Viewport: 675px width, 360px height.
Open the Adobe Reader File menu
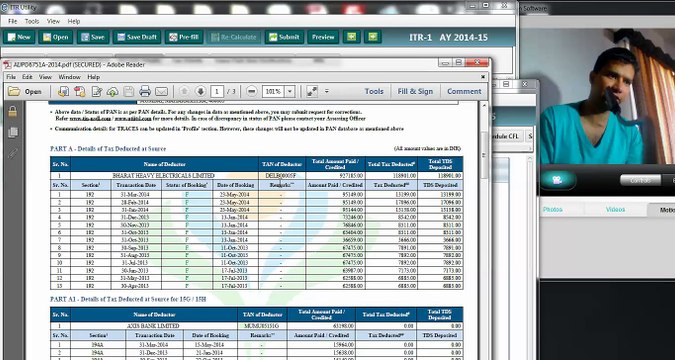tap(11, 77)
